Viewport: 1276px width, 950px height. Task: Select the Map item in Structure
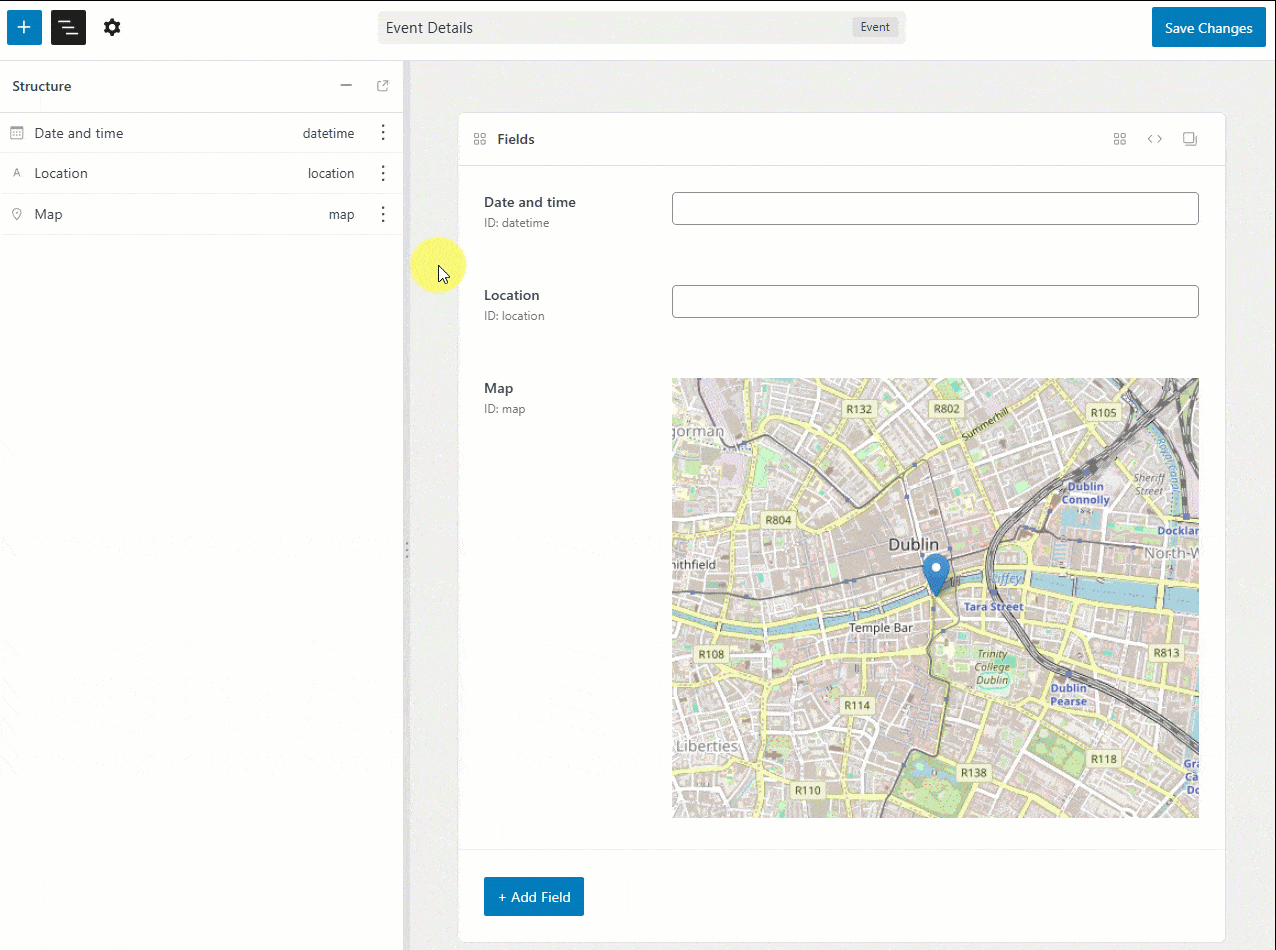(x=48, y=214)
